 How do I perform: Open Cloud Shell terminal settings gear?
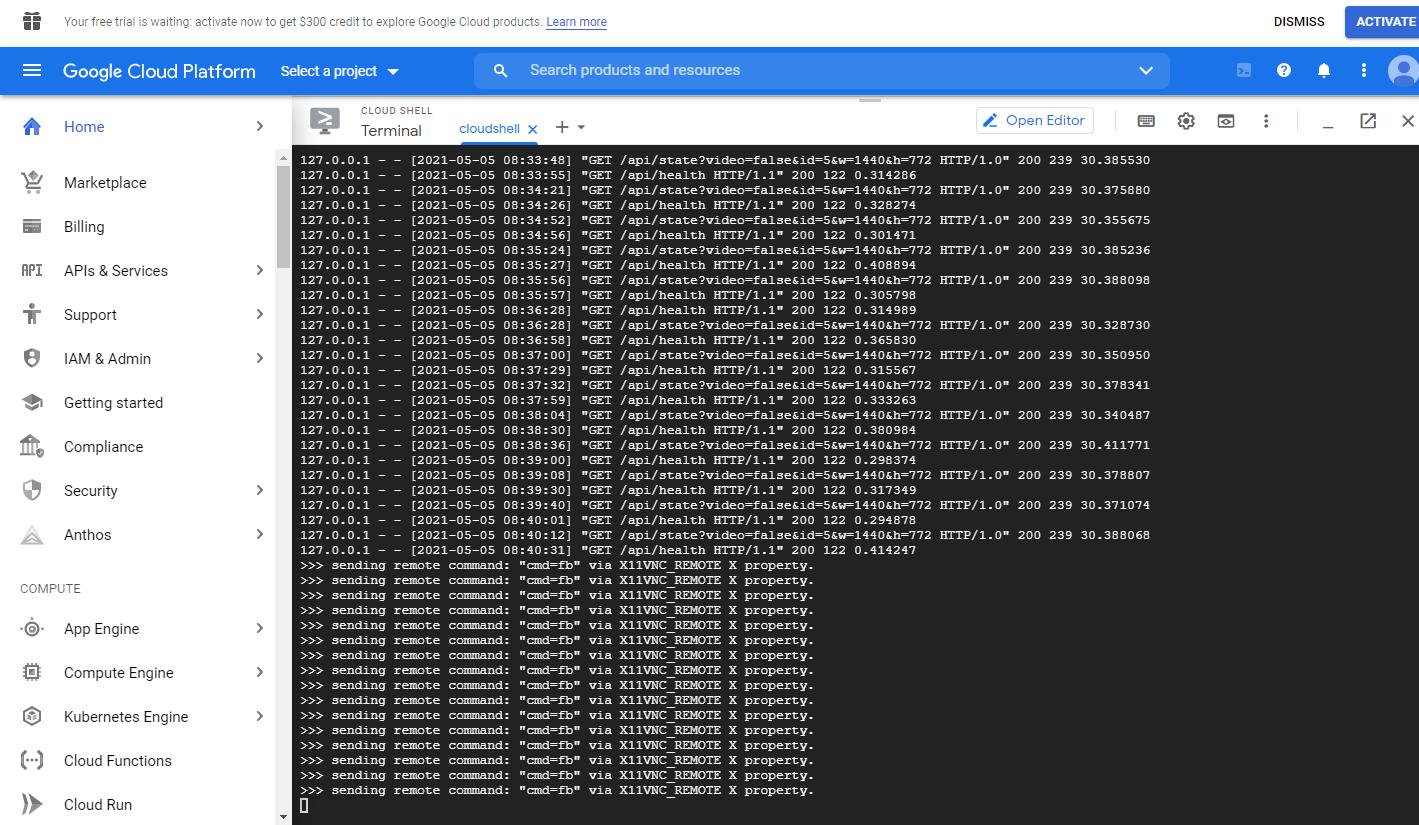coord(1186,121)
